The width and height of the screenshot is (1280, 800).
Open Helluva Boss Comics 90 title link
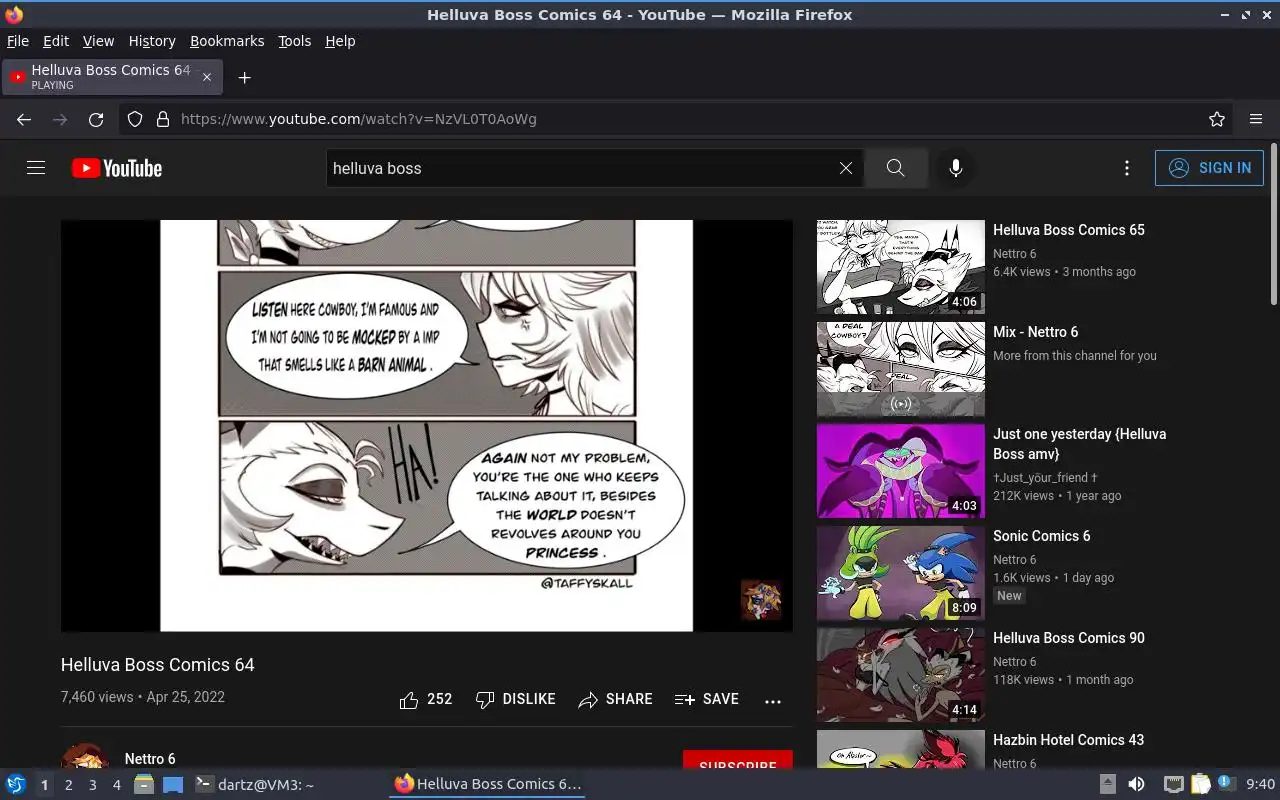1068,638
